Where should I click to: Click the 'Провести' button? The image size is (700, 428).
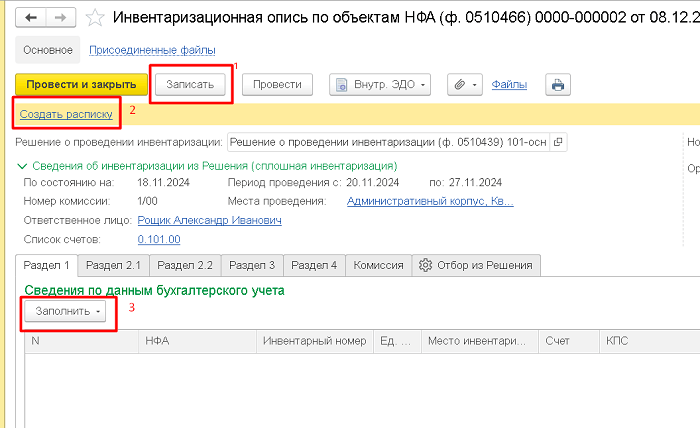pos(277,85)
